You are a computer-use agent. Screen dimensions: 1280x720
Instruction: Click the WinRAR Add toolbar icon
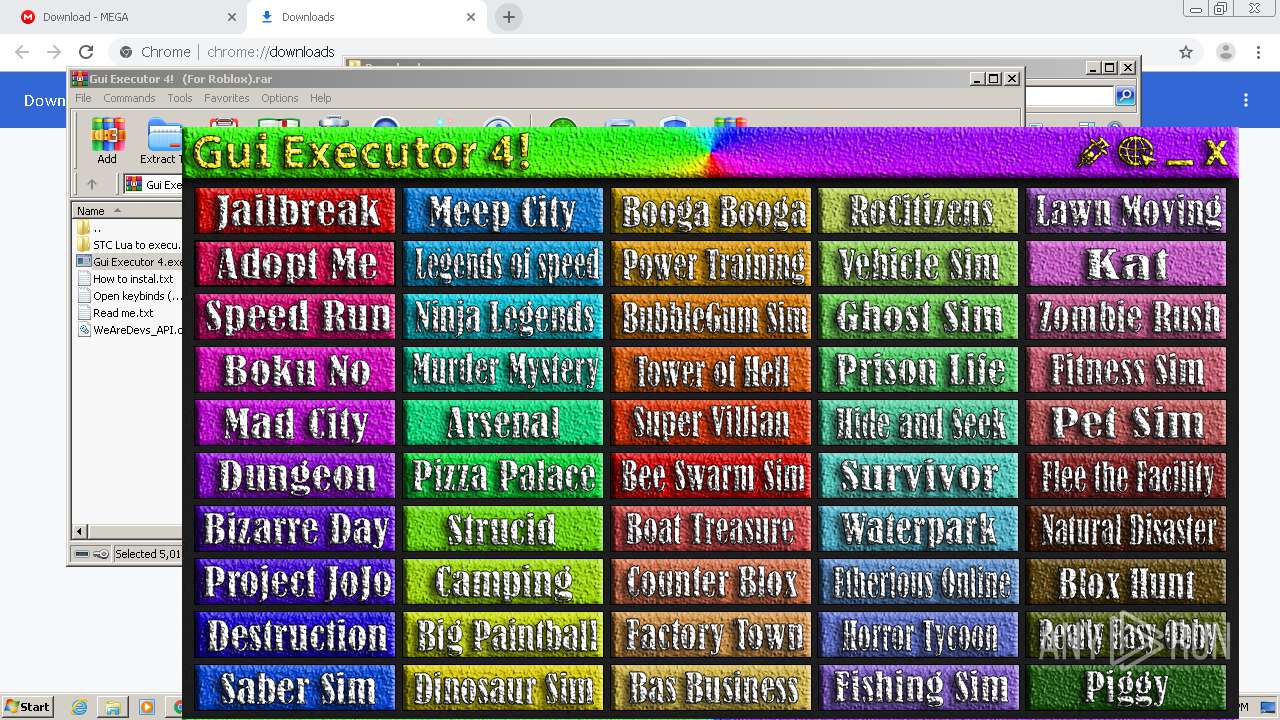click(107, 141)
